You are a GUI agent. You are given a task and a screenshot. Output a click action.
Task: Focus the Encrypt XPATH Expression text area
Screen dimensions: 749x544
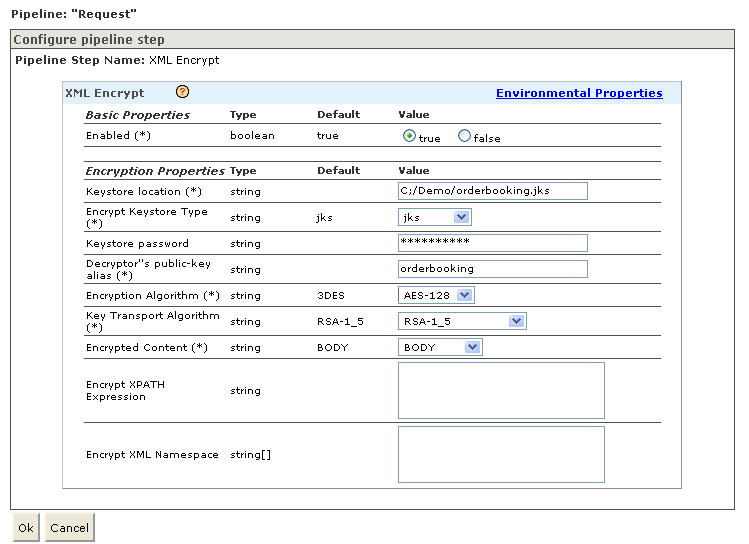pos(501,390)
